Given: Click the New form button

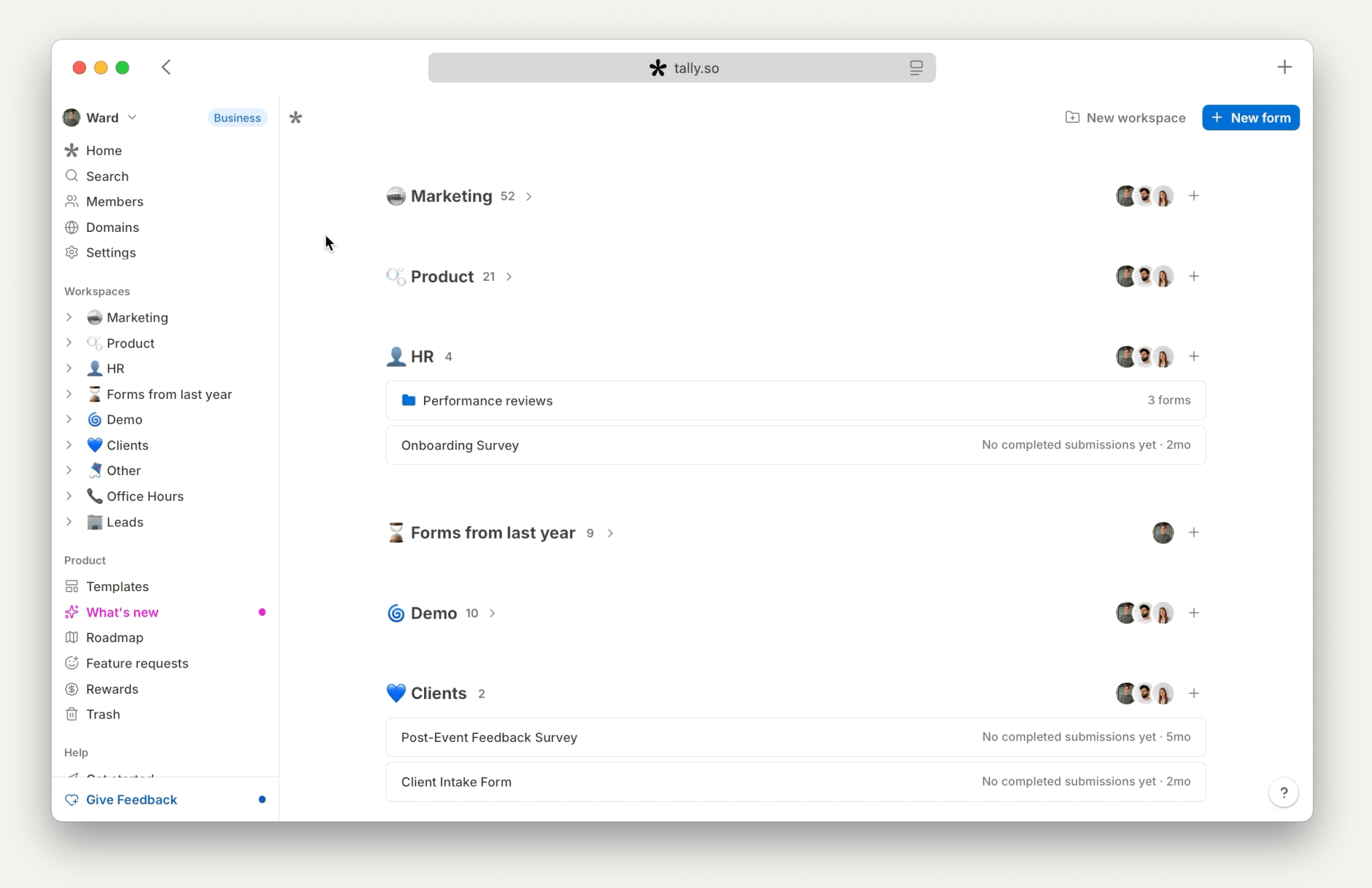Looking at the screenshot, I should point(1251,118).
